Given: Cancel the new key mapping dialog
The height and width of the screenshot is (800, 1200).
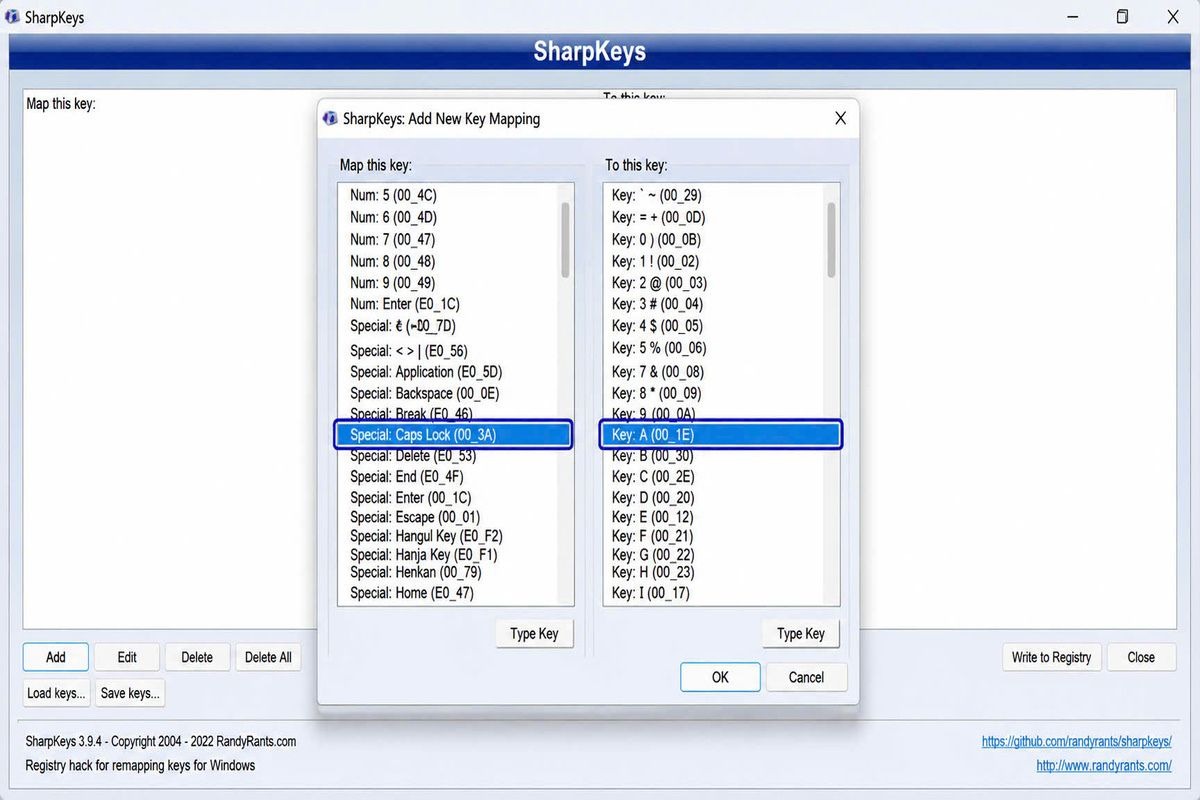Looking at the screenshot, I should pyautogui.click(x=806, y=677).
